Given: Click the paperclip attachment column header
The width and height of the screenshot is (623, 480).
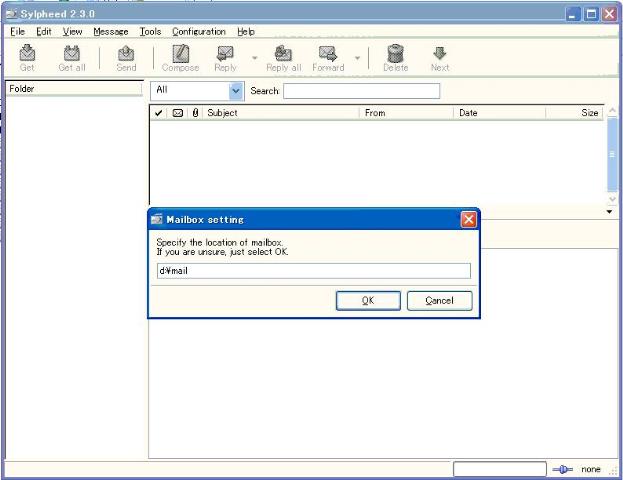Looking at the screenshot, I should pyautogui.click(x=195, y=113).
